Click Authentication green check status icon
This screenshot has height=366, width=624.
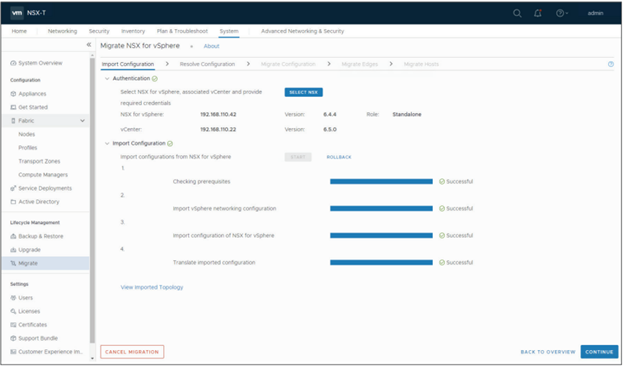[x=155, y=79]
